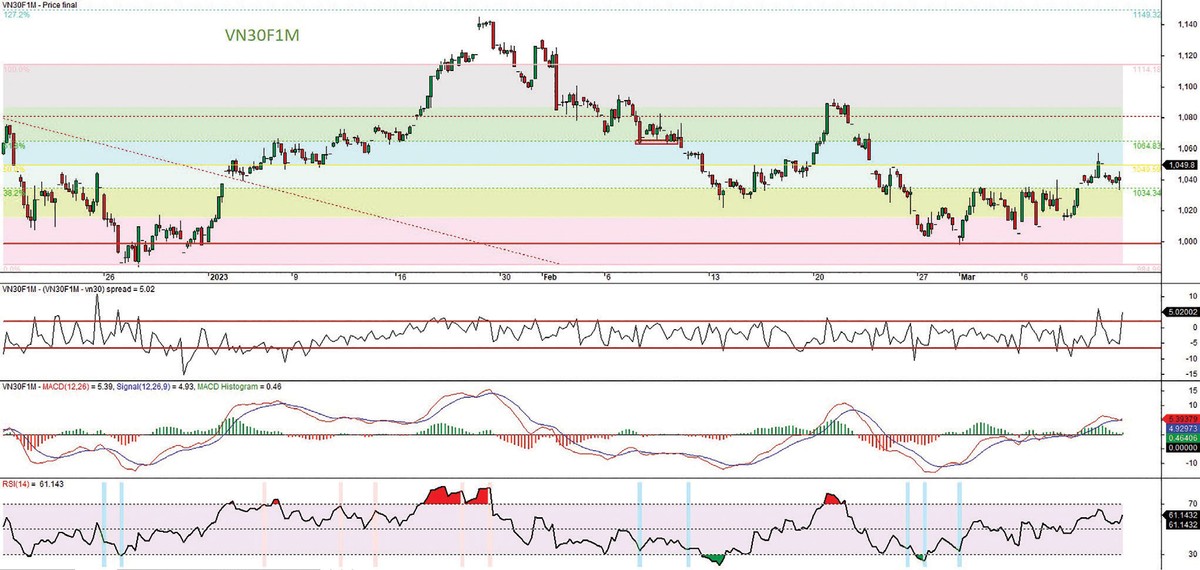Select the 5.02002 spread value tag

pos(1180,312)
